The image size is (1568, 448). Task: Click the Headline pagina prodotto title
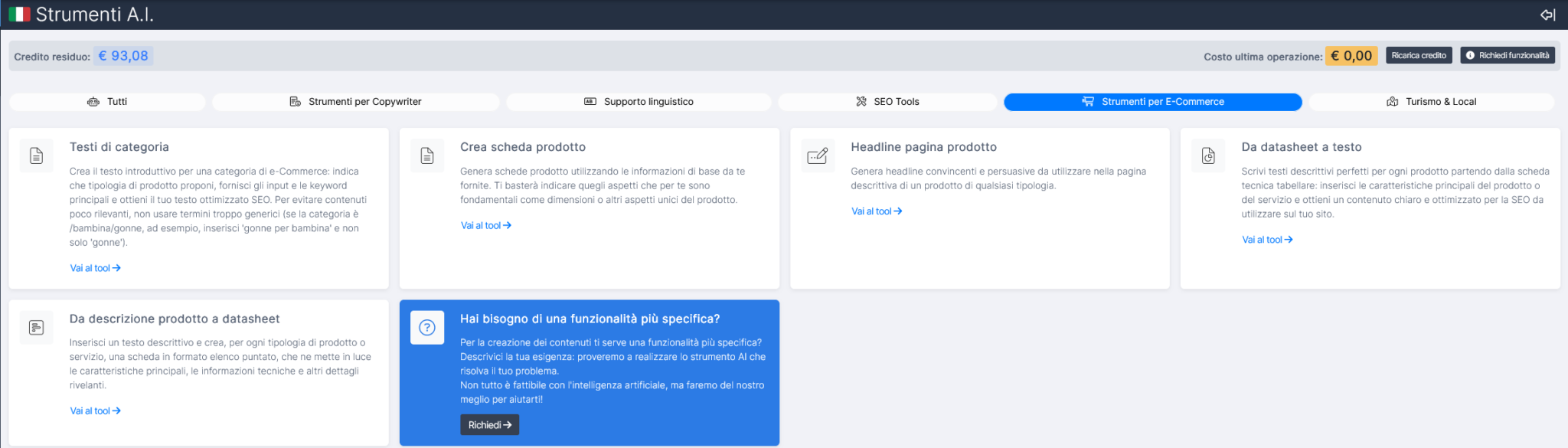click(x=924, y=147)
